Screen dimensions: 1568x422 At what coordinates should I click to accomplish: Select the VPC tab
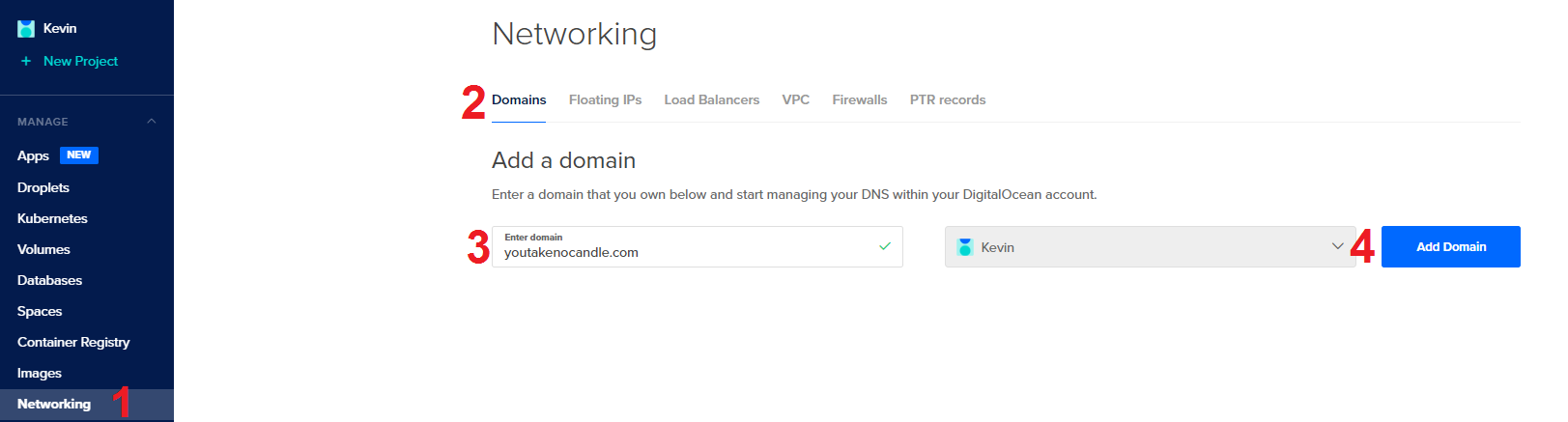[x=795, y=100]
